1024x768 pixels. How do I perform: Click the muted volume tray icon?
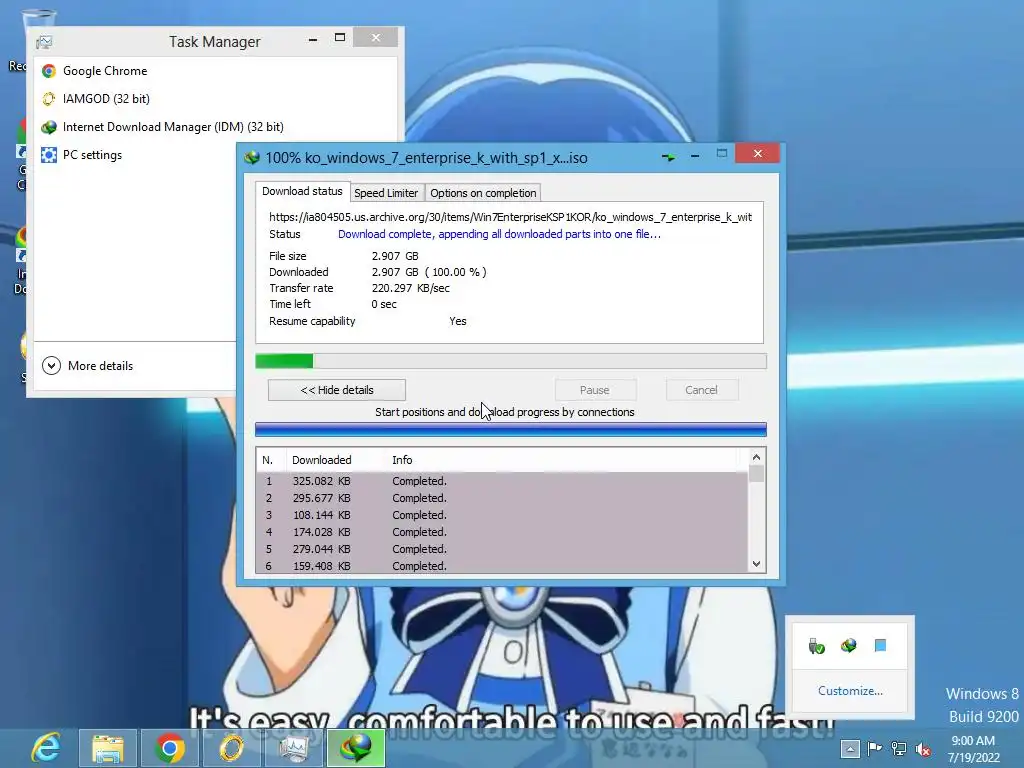(x=923, y=749)
